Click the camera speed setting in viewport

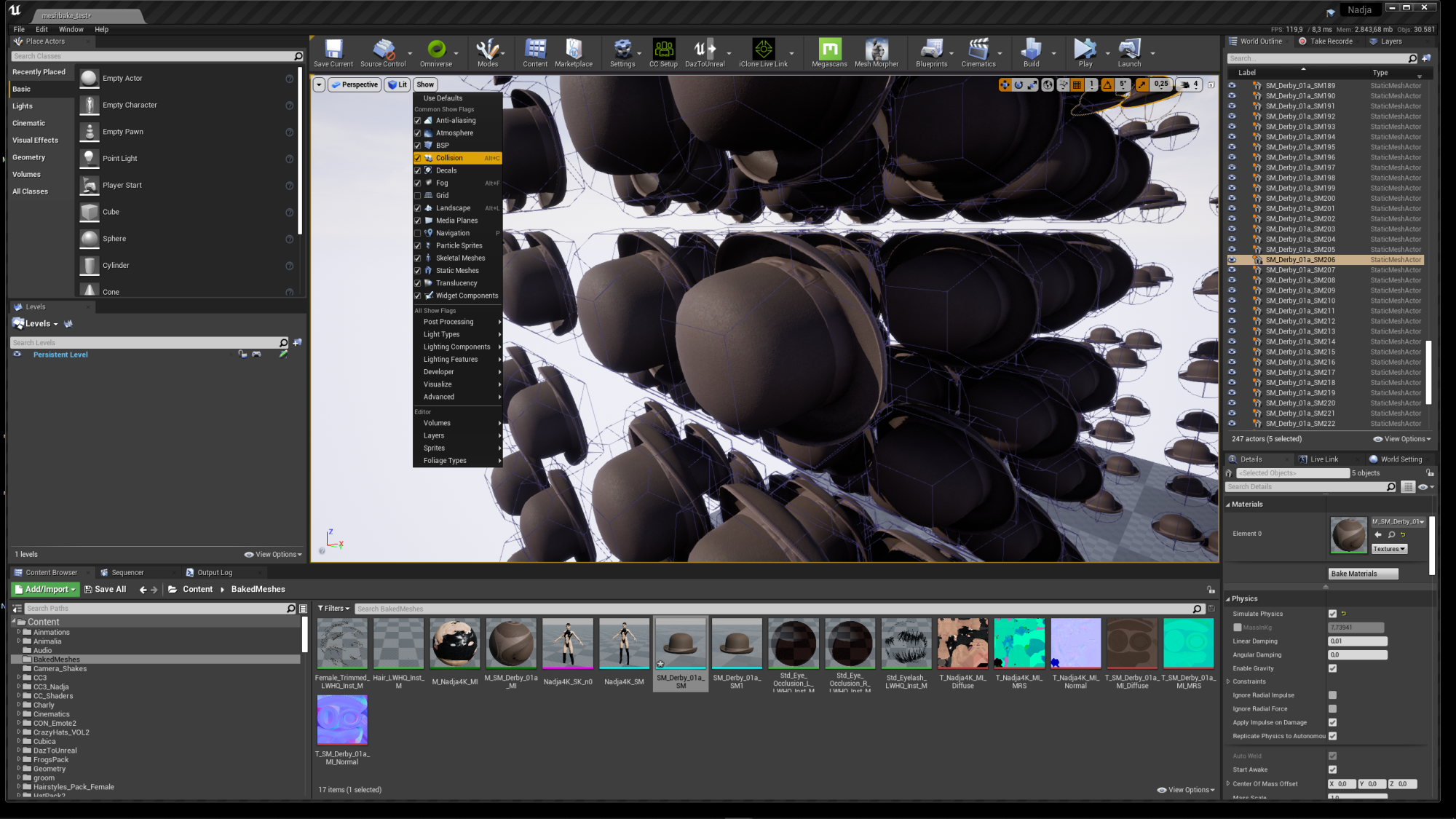point(1188,84)
